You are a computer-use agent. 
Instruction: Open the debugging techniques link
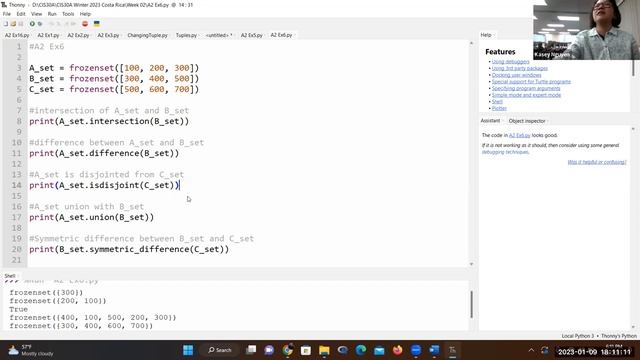tap(505, 152)
